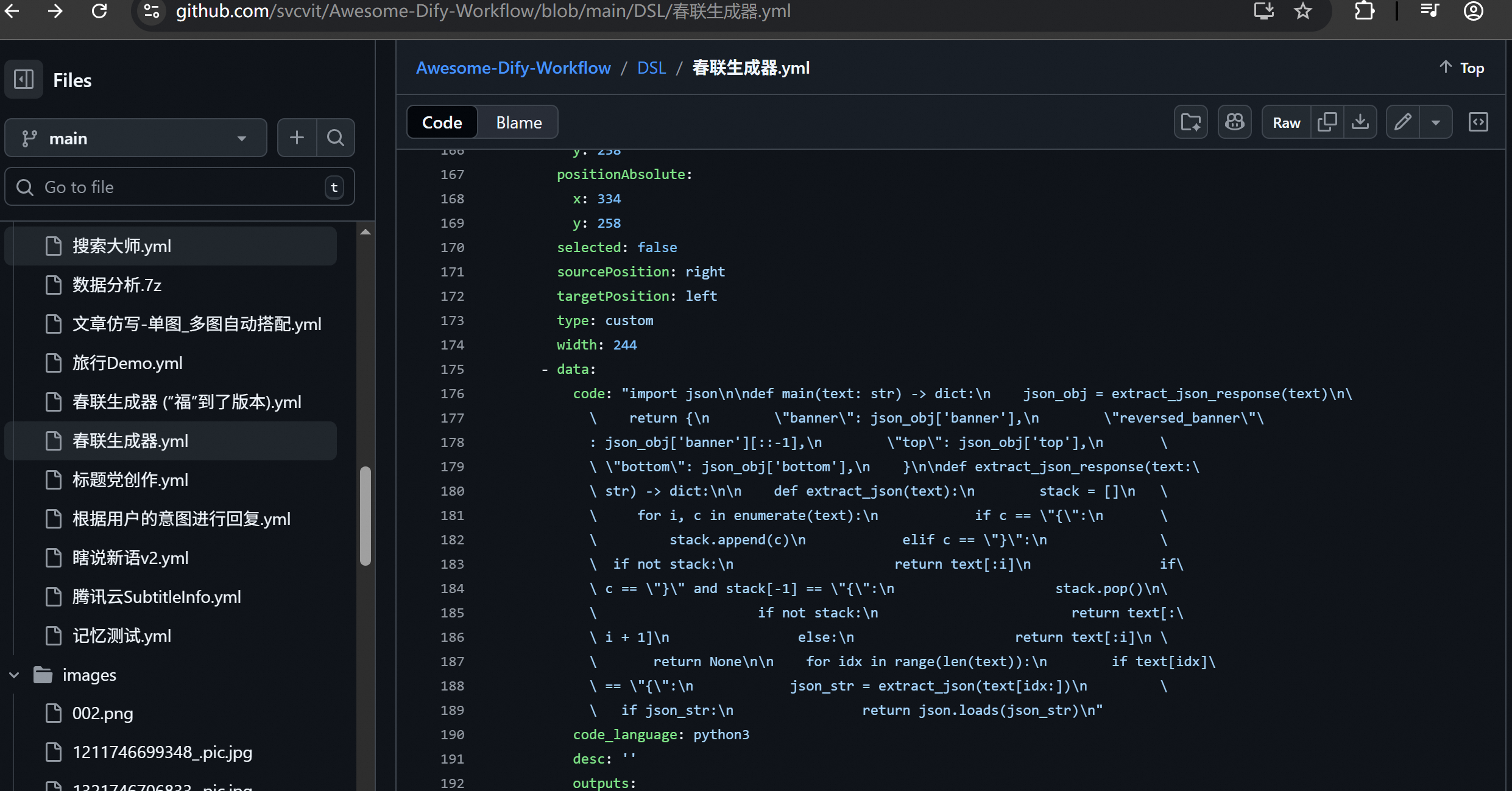Viewport: 1512px width, 791px height.
Task: Switch to the Blame tab
Action: coord(518,122)
